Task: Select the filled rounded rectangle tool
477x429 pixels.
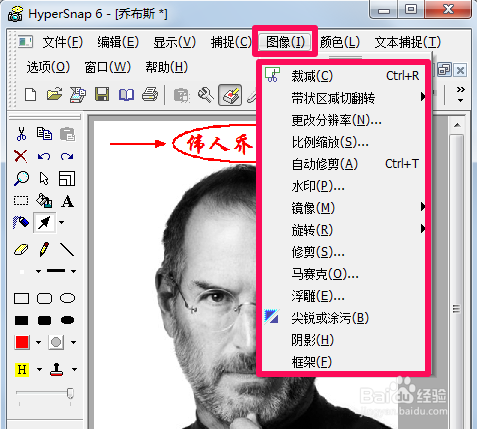Action: coord(44,321)
